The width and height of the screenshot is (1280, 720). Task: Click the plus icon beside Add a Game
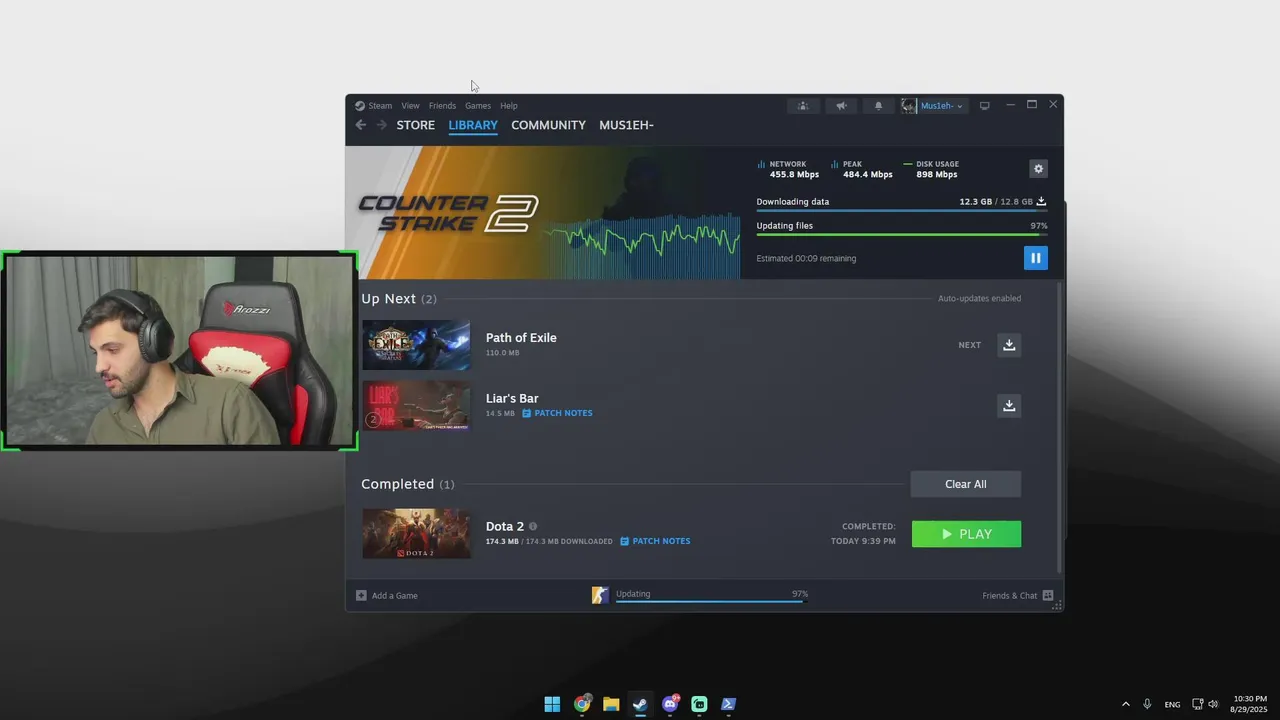pyautogui.click(x=361, y=595)
